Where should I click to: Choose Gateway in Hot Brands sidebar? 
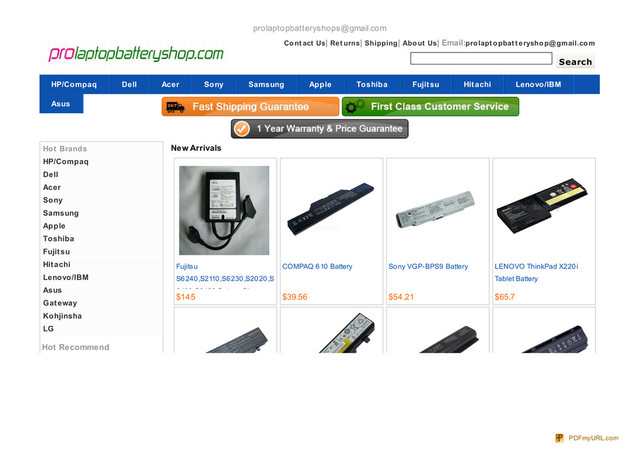tap(60, 303)
